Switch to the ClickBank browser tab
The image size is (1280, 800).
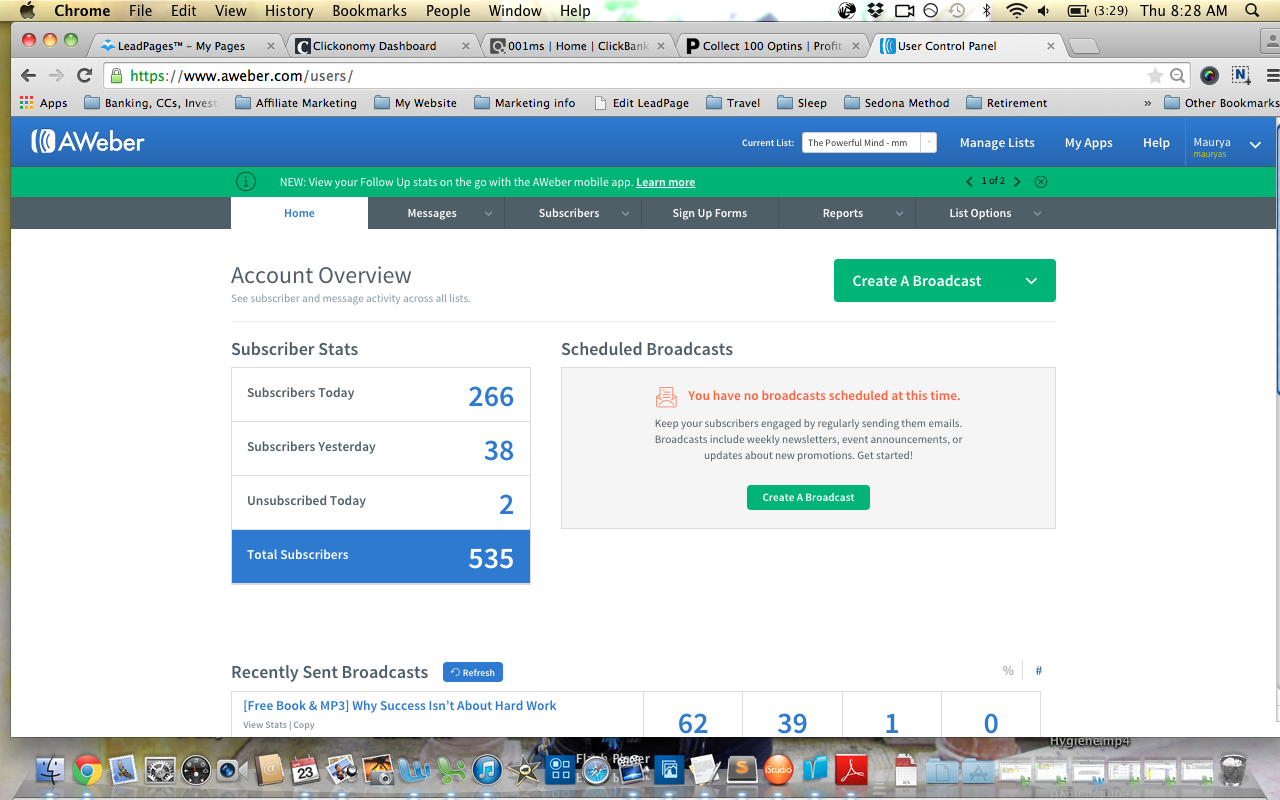click(x=577, y=46)
